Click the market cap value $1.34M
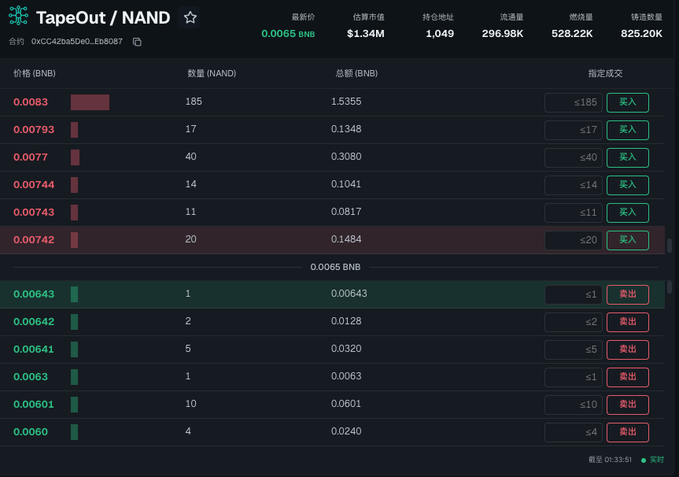The image size is (679, 477). [x=365, y=34]
